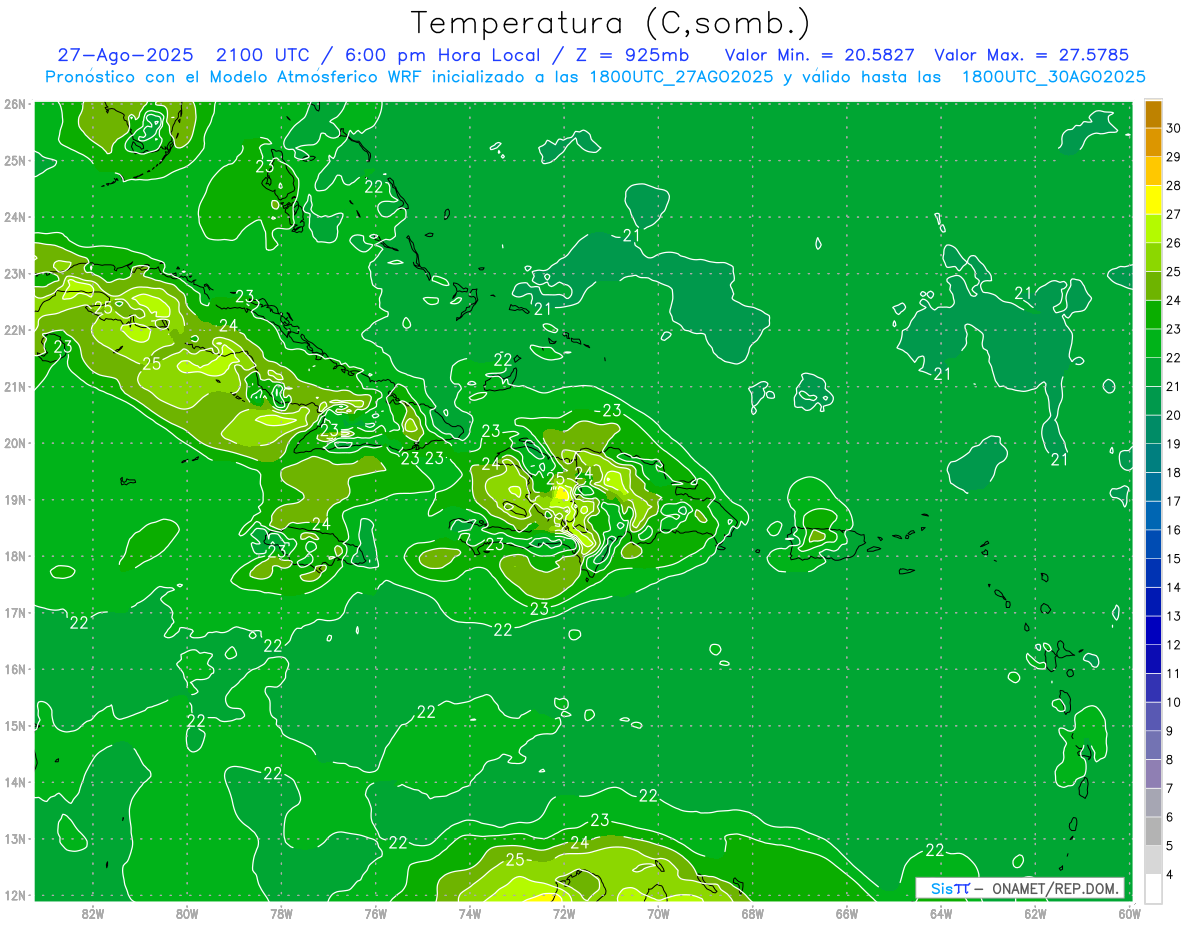Click the '20N' latitude axis label
The image size is (1200, 927).
[x=15, y=443]
